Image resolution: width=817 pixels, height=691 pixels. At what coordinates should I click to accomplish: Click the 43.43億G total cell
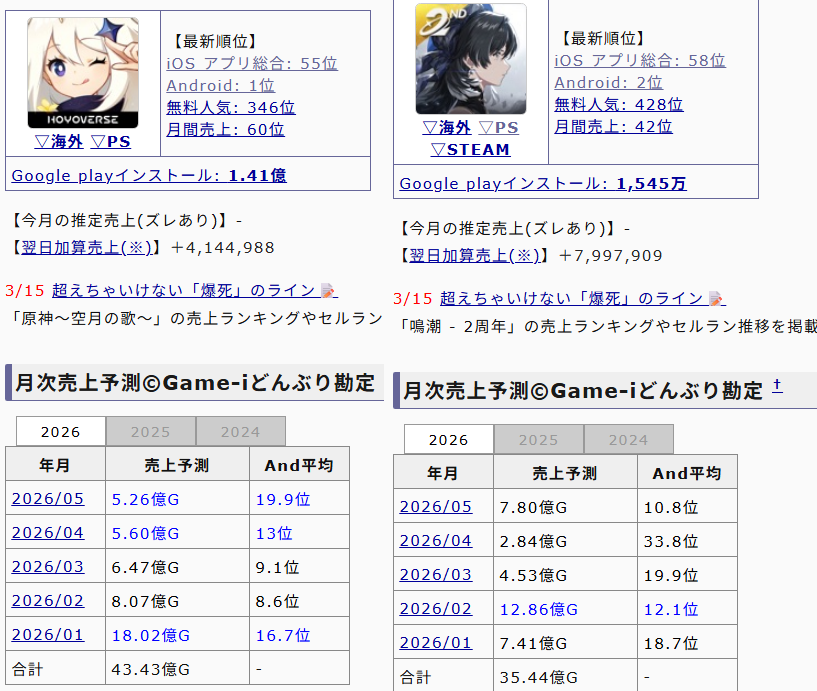177,668
